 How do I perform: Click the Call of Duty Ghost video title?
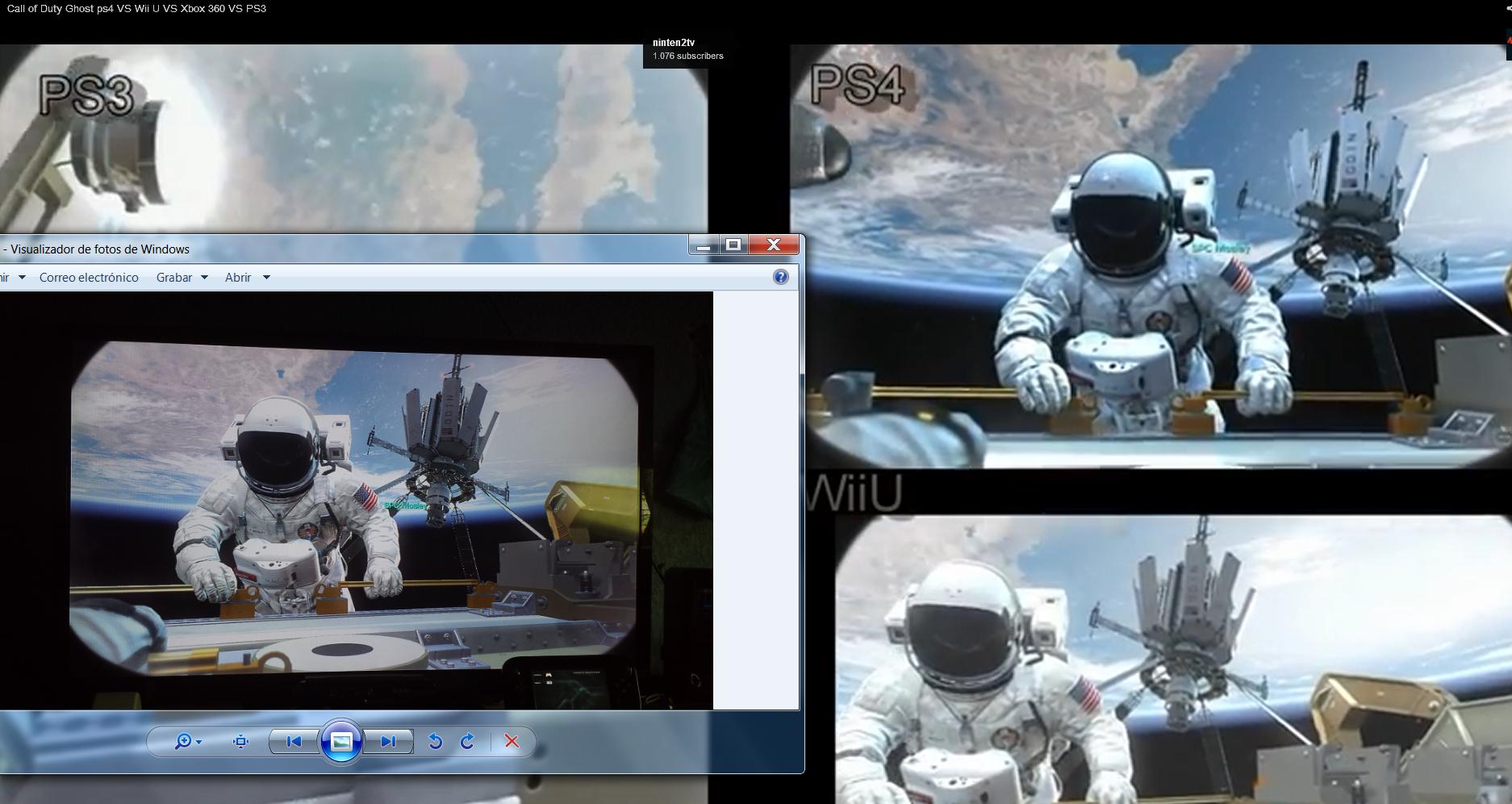136,9
